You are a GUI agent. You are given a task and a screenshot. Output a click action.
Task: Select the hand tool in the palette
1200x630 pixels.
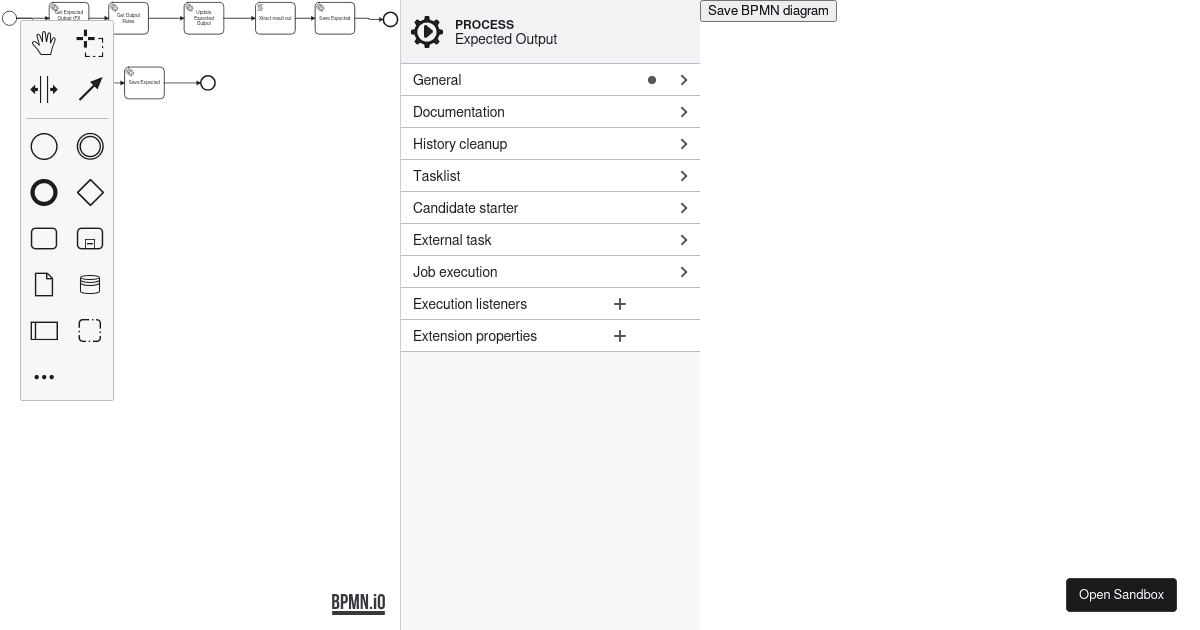click(x=44, y=43)
